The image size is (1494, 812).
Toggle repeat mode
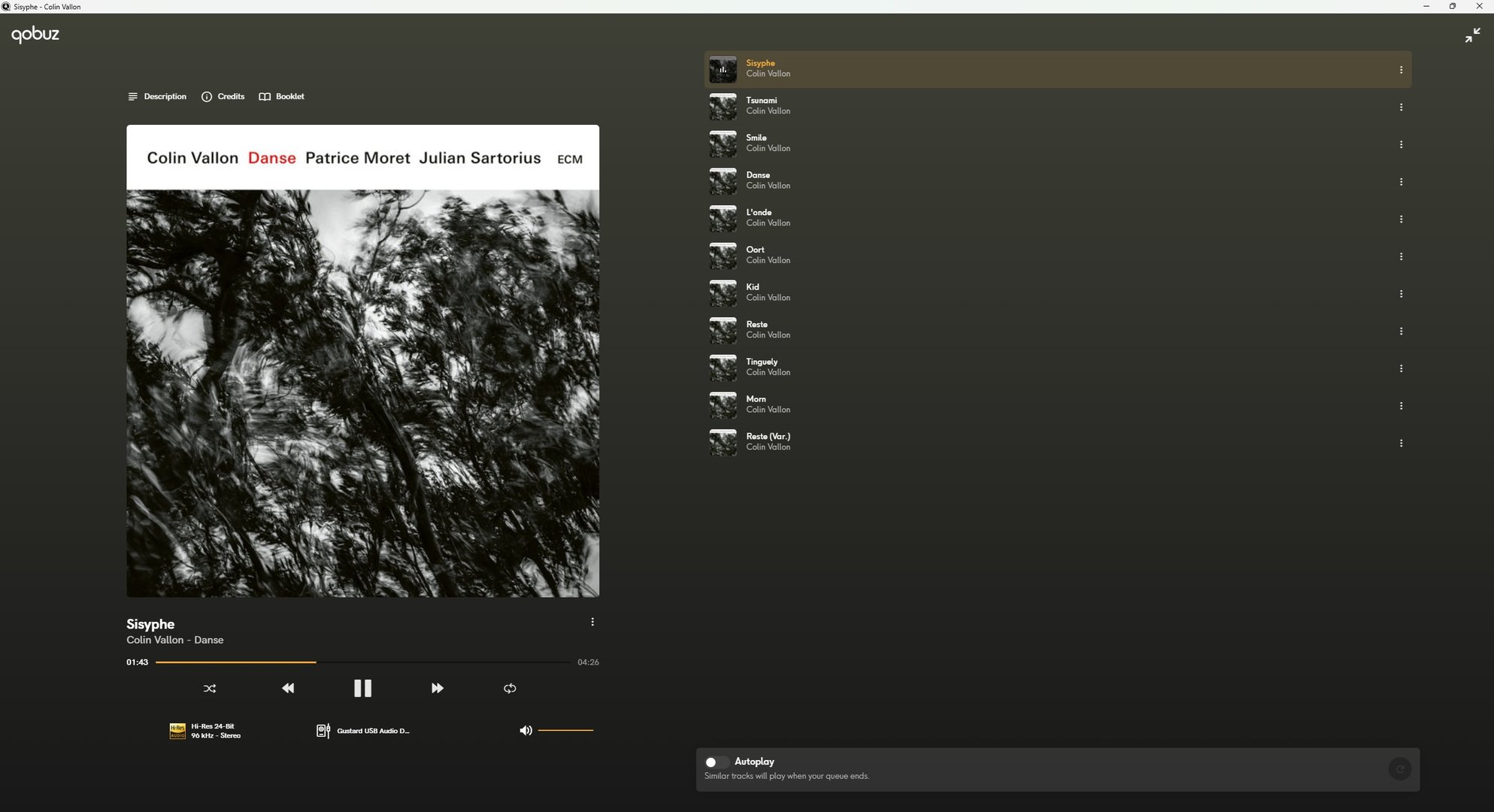pos(510,688)
